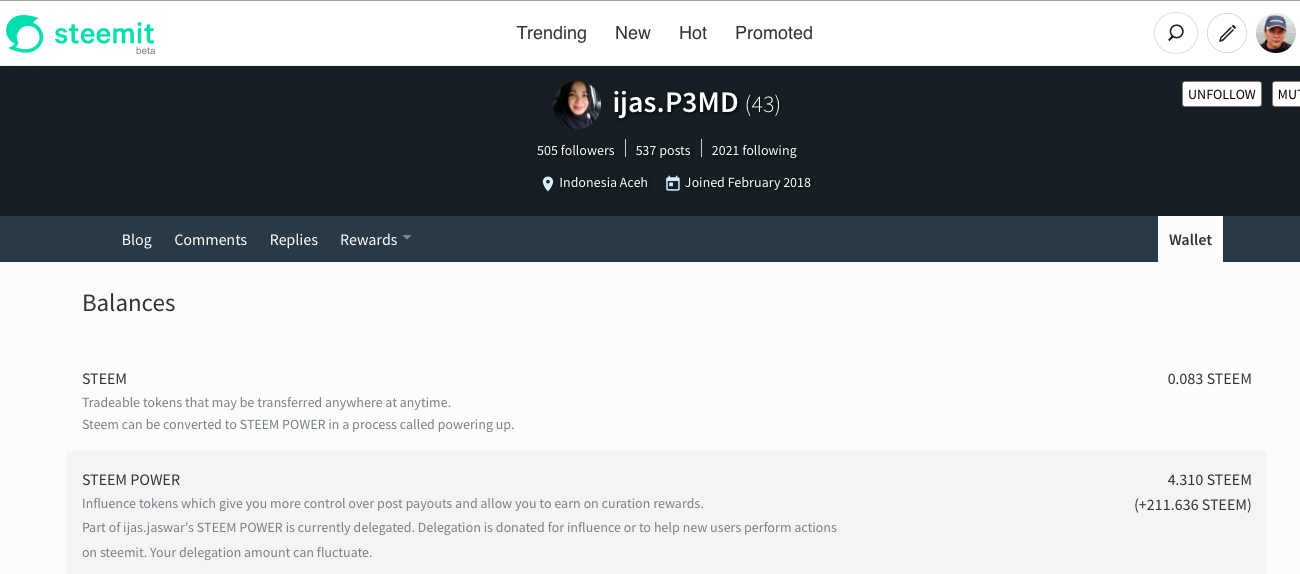Switch to the Wallet tab
The width and height of the screenshot is (1300, 574).
[x=1190, y=240]
